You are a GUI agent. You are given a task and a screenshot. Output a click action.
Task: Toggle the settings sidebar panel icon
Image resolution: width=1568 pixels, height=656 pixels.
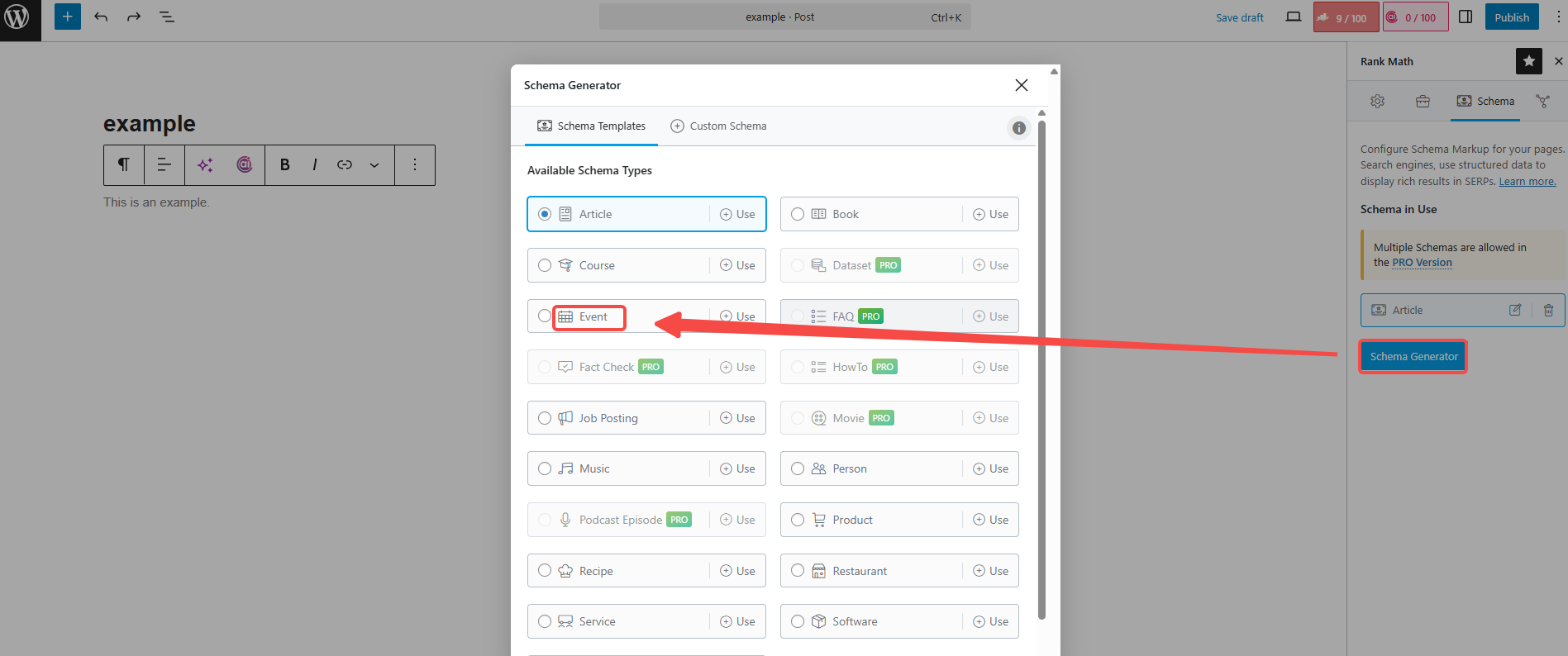click(1466, 17)
